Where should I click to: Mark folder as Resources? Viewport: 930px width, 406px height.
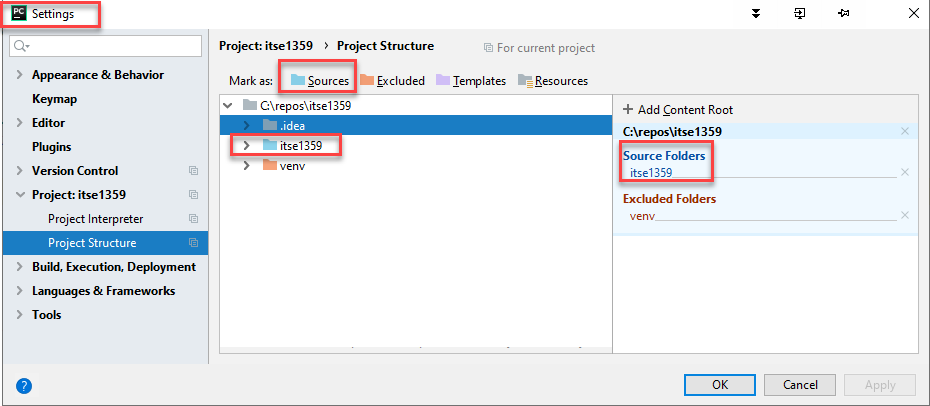pyautogui.click(x=552, y=80)
